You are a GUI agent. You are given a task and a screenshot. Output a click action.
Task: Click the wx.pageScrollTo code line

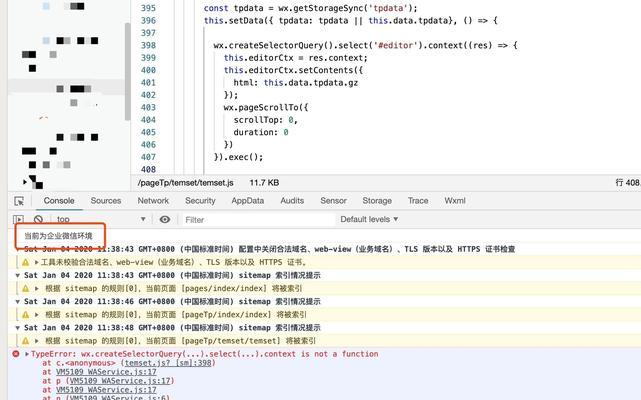point(266,108)
